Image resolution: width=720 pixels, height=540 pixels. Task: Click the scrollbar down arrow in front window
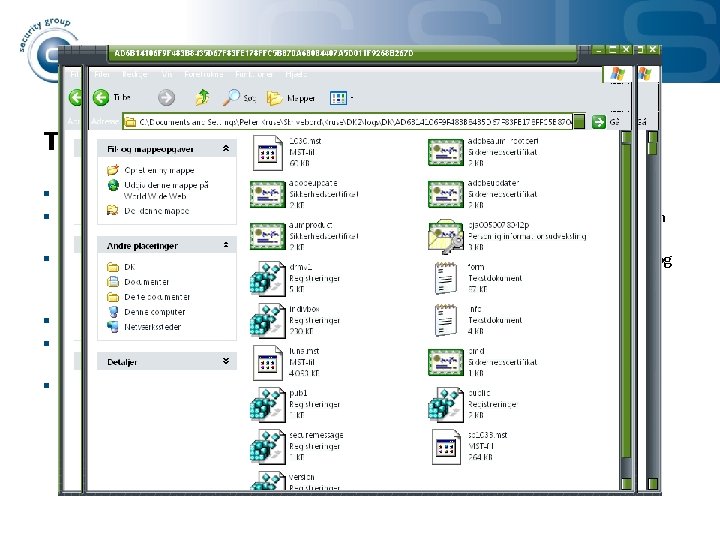[626, 484]
